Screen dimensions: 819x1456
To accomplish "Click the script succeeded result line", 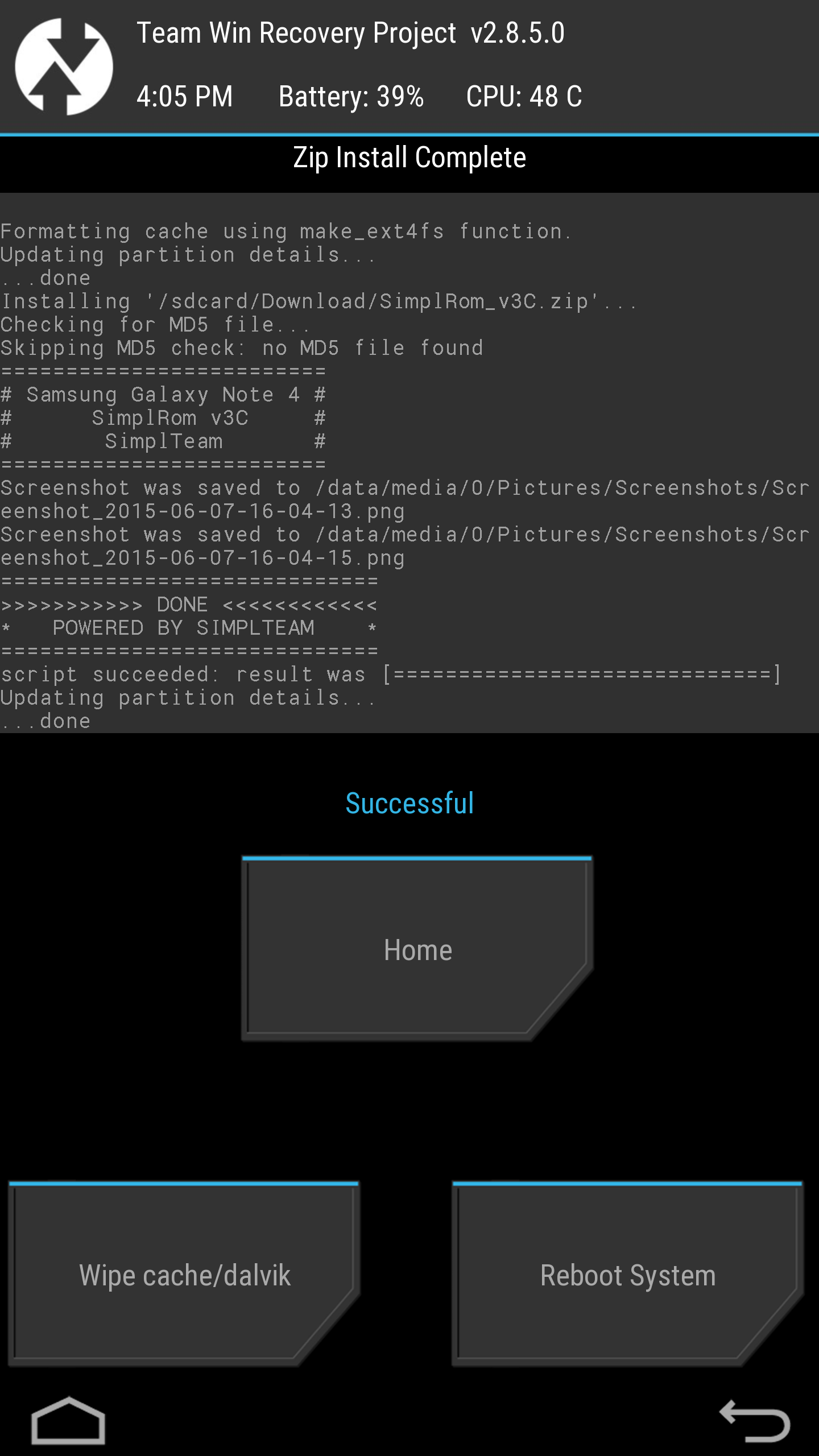I will click(x=391, y=675).
